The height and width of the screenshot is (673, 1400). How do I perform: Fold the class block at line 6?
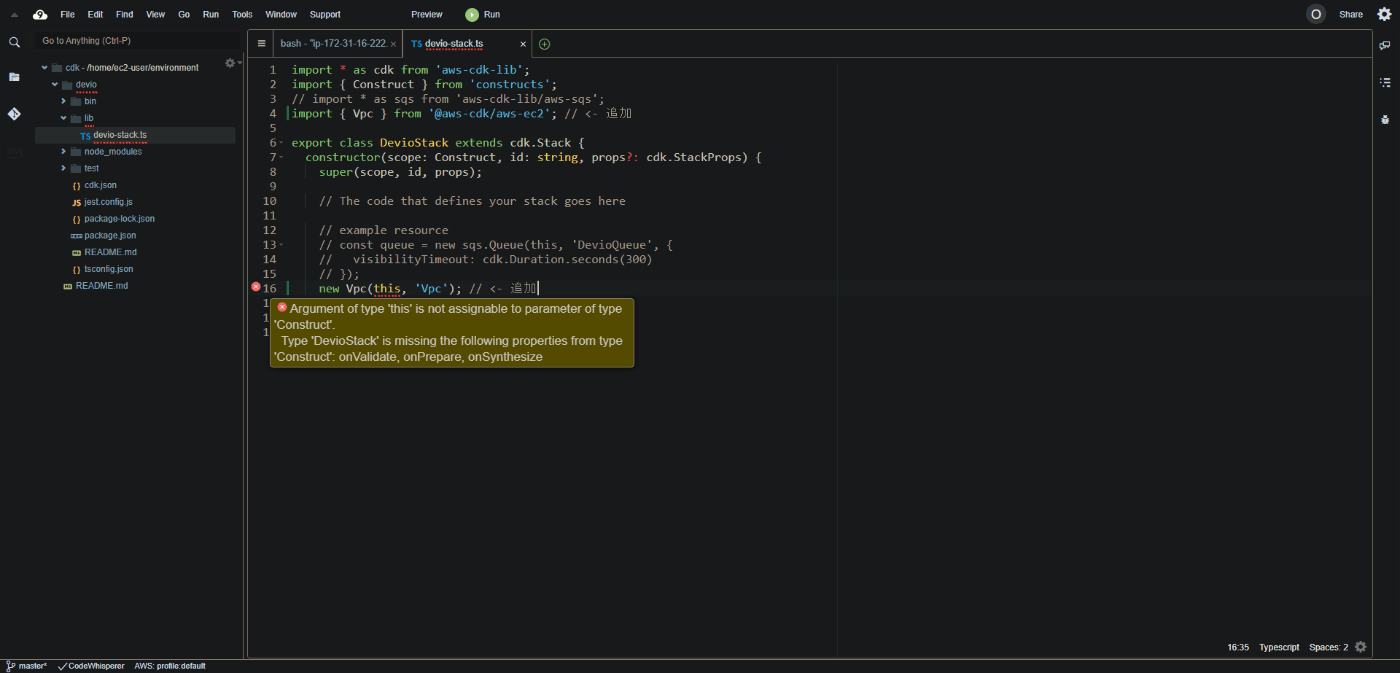pyautogui.click(x=282, y=143)
